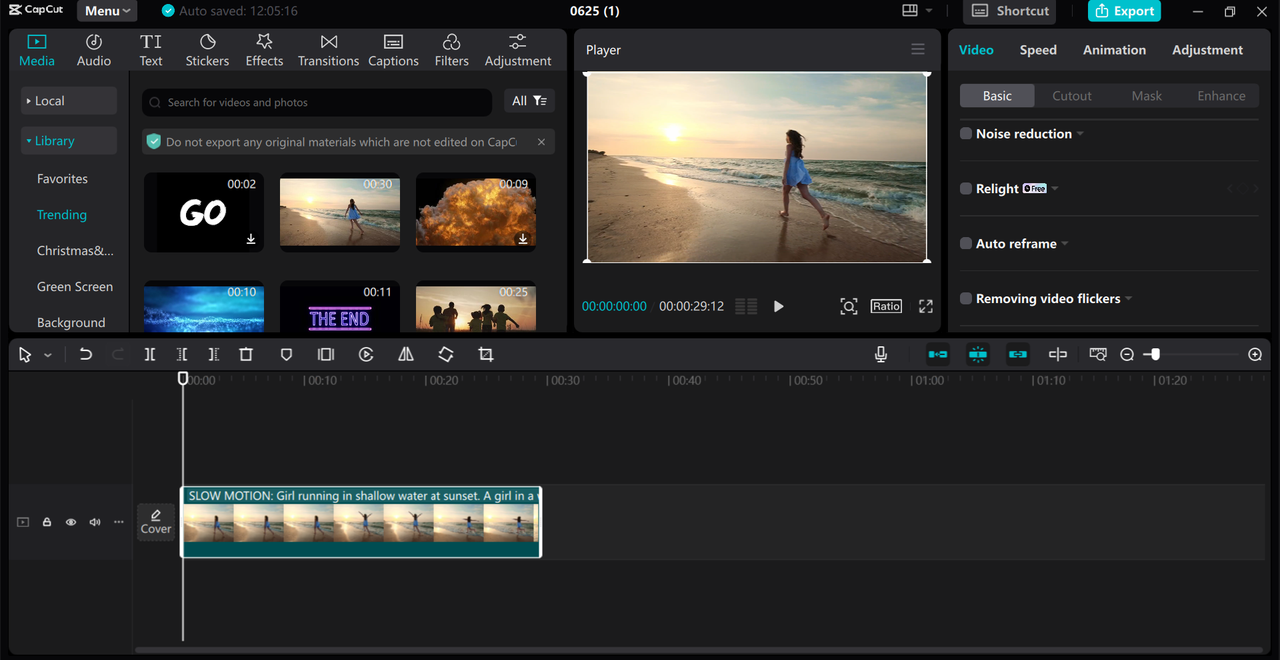Select the Split tool in the timeline toolbar
Viewport: 1280px width, 660px height.
coord(150,354)
